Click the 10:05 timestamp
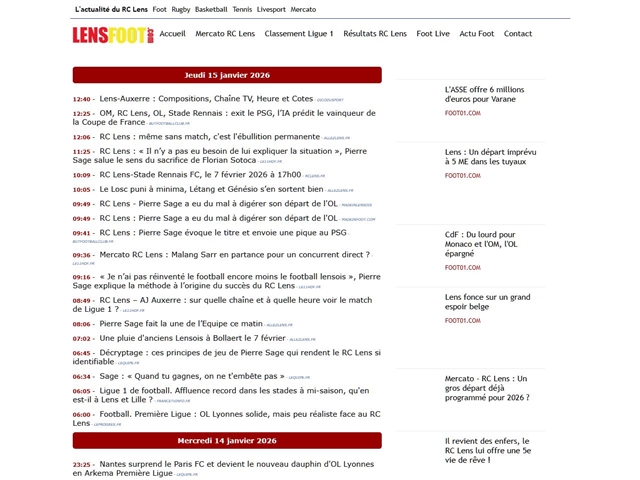Image resolution: width=640 pixels, height=480 pixels. pyautogui.click(x=82, y=190)
